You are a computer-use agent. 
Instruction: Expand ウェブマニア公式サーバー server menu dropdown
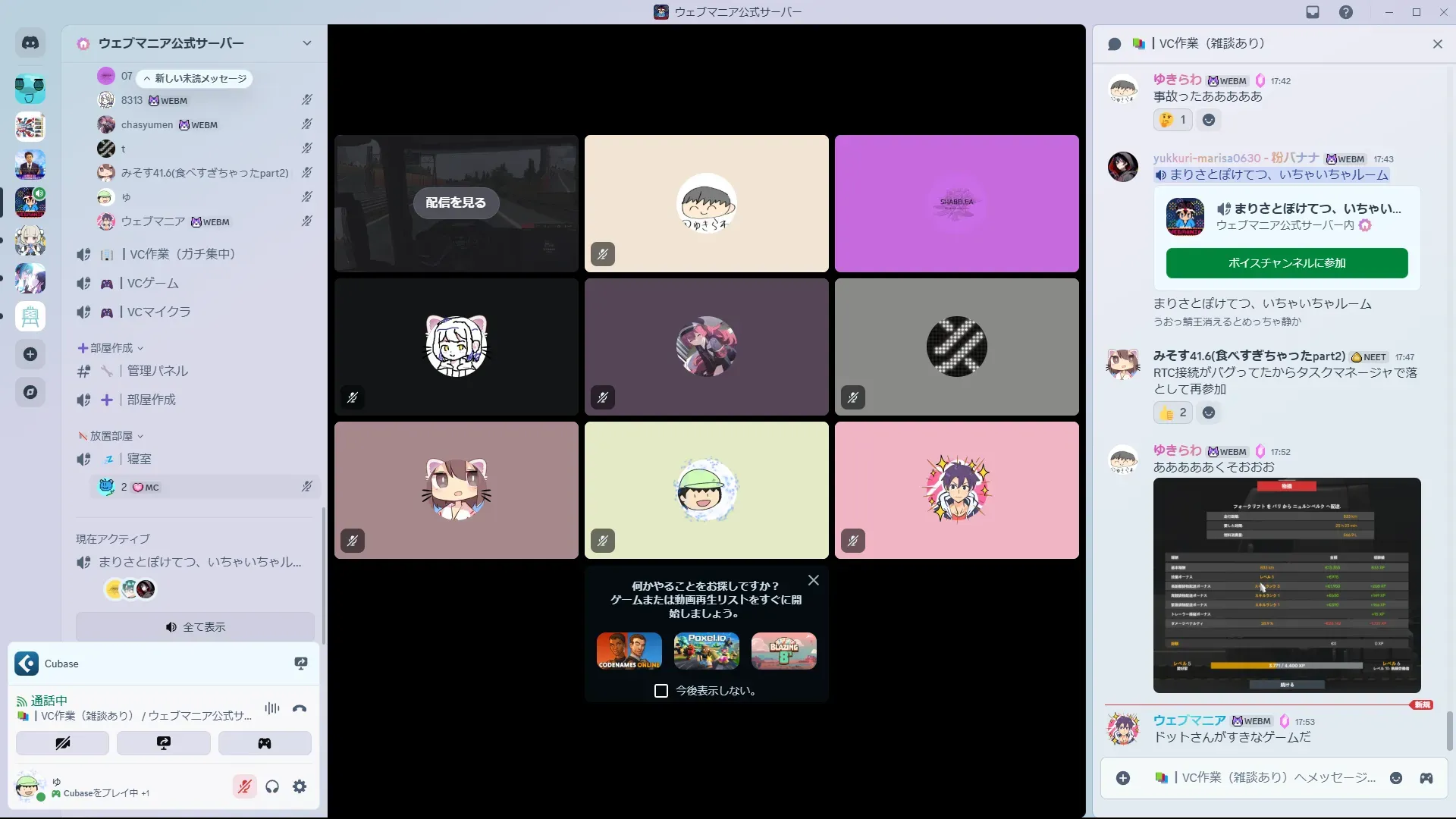pos(306,43)
